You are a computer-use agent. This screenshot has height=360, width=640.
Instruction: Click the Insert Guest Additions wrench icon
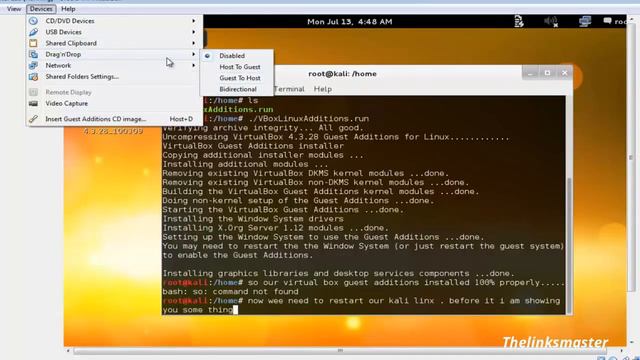pyautogui.click(x=33, y=119)
